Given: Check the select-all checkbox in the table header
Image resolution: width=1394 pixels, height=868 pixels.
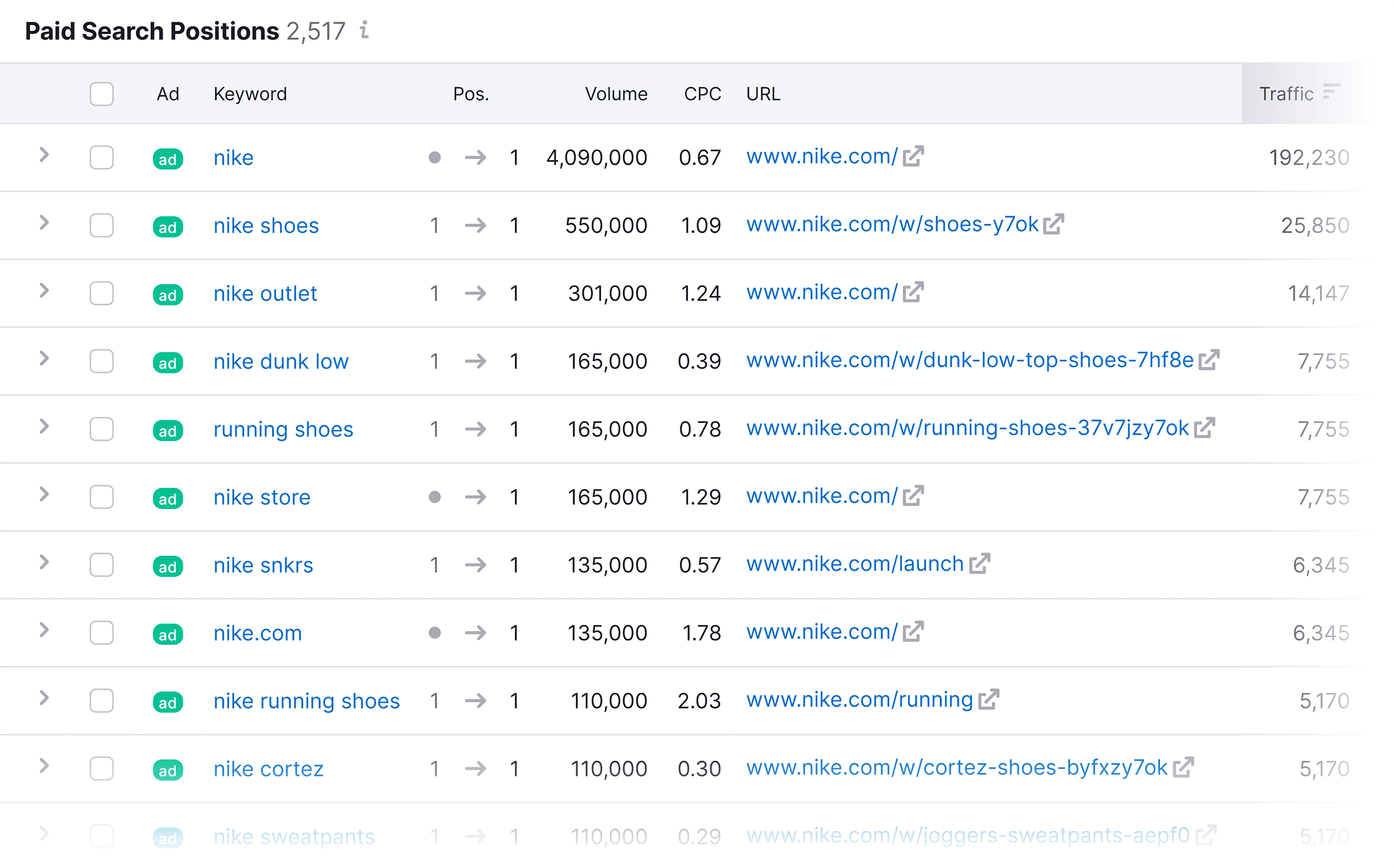Looking at the screenshot, I should tap(101, 95).
